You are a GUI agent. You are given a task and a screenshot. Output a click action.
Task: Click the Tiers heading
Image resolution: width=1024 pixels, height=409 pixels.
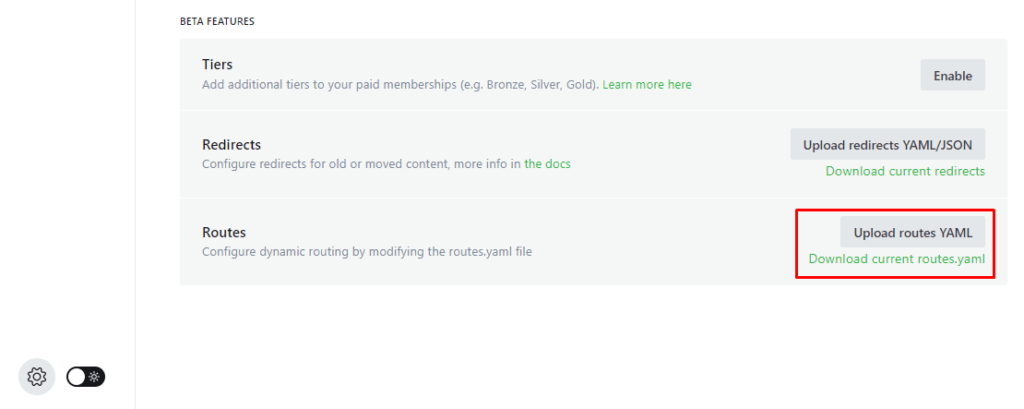(x=217, y=64)
